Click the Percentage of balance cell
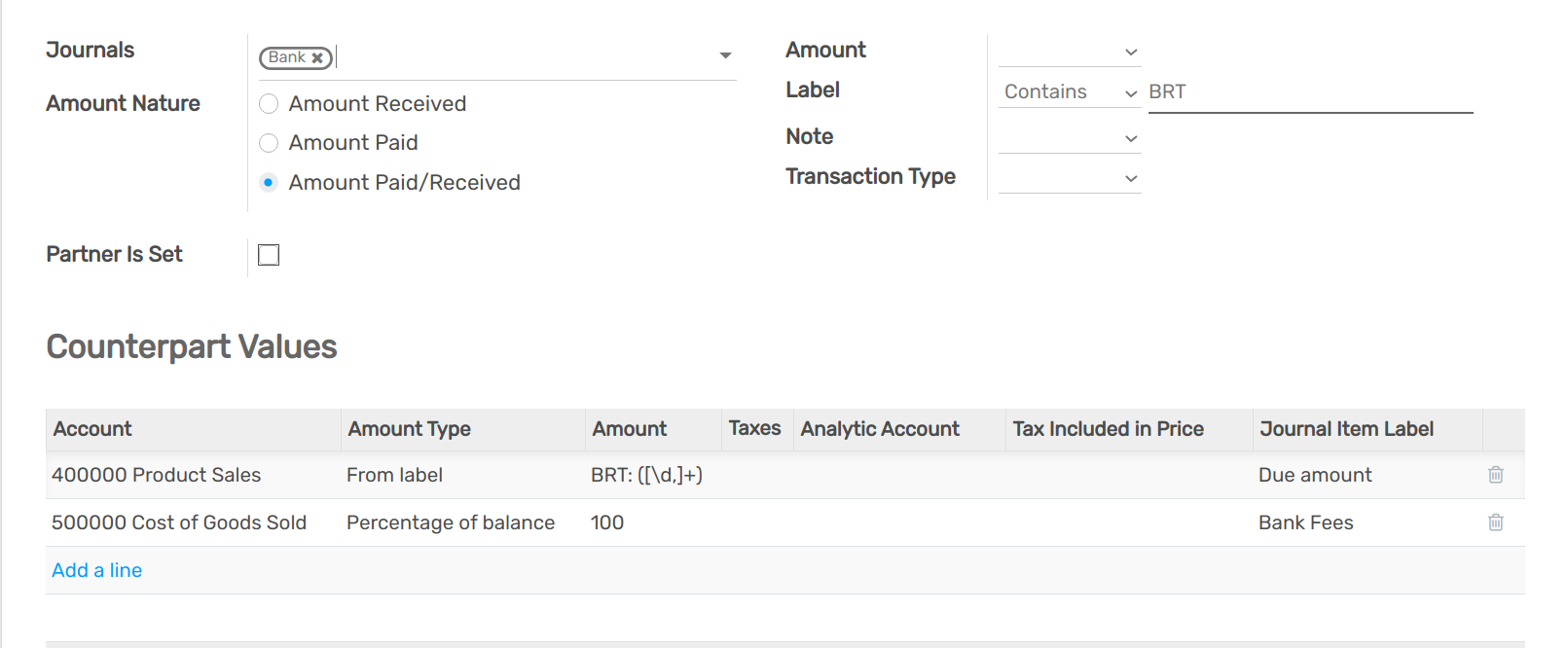Image resolution: width=1568 pixels, height=648 pixels. 462,522
